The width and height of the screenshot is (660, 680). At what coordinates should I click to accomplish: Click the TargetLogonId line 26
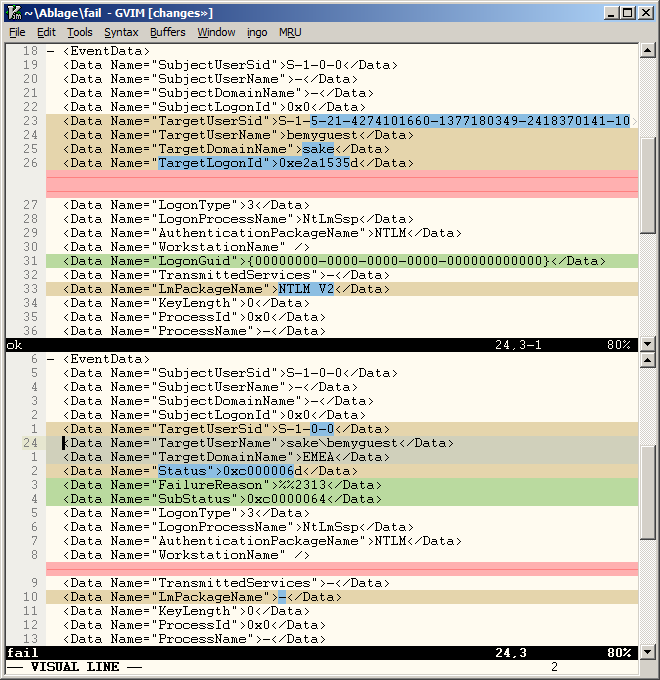click(x=342, y=163)
